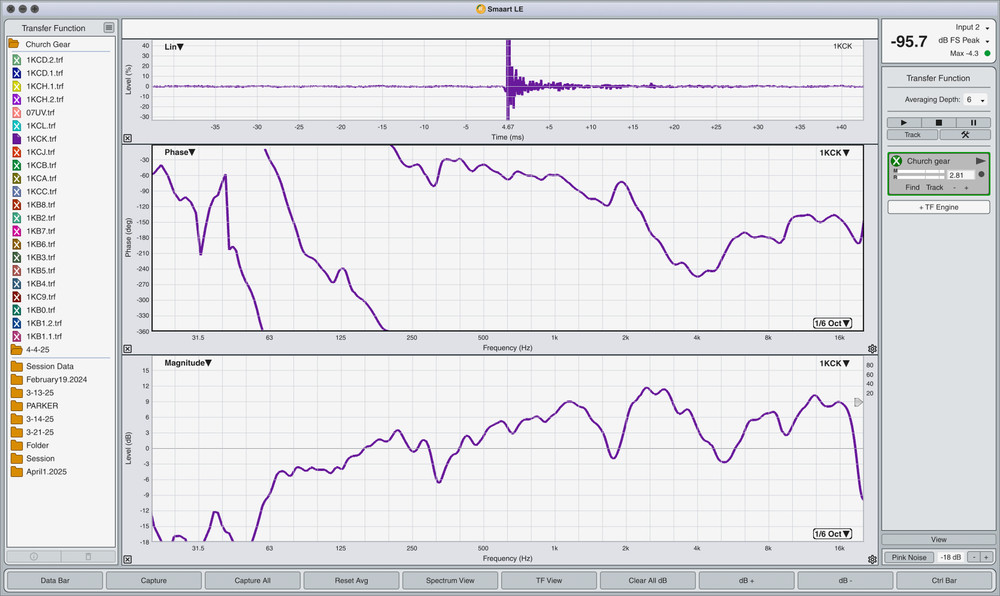1000x596 pixels.
Task: Open the 1/6 Oct smoothing menu on the phase graph
Action: click(x=832, y=323)
